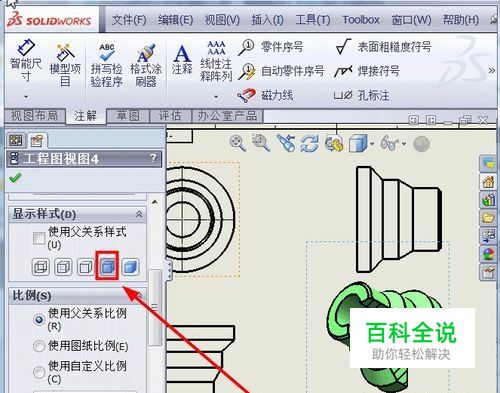
Task: Open Linear Note Pattern tool
Action: click(x=216, y=62)
